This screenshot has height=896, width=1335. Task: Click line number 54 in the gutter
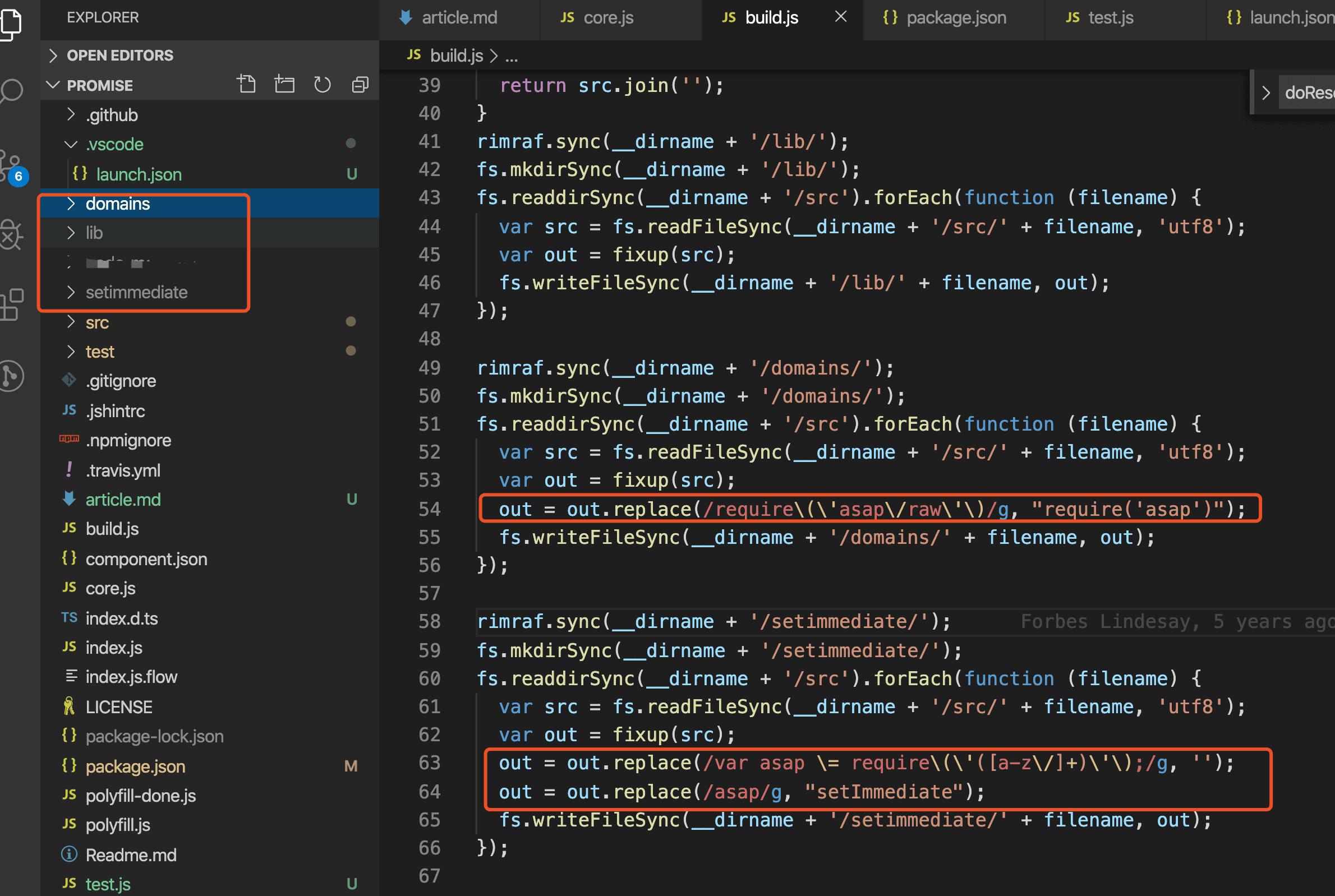pyautogui.click(x=429, y=509)
